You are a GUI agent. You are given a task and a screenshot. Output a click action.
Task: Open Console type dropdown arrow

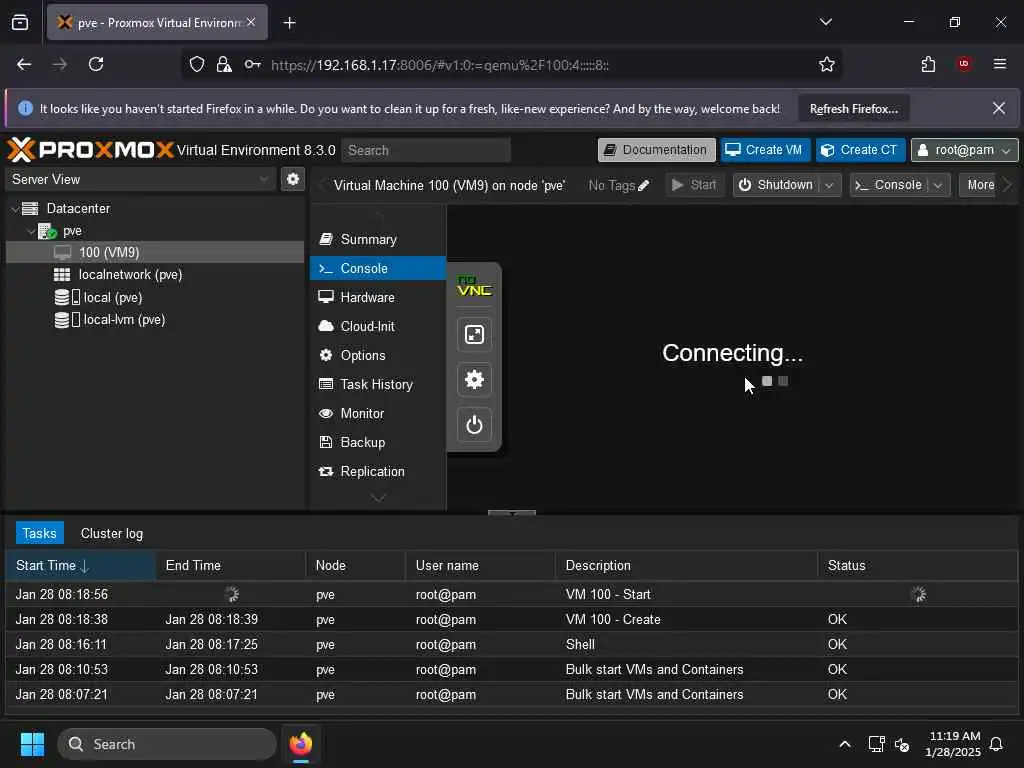[x=938, y=185]
